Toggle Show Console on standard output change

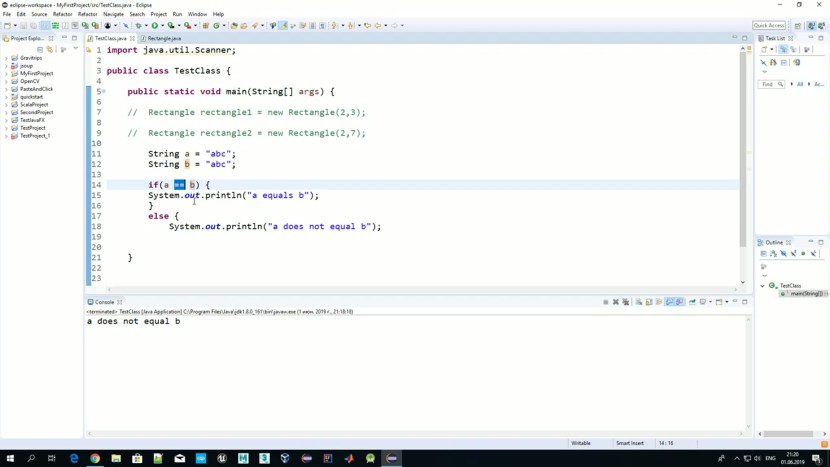670,302
